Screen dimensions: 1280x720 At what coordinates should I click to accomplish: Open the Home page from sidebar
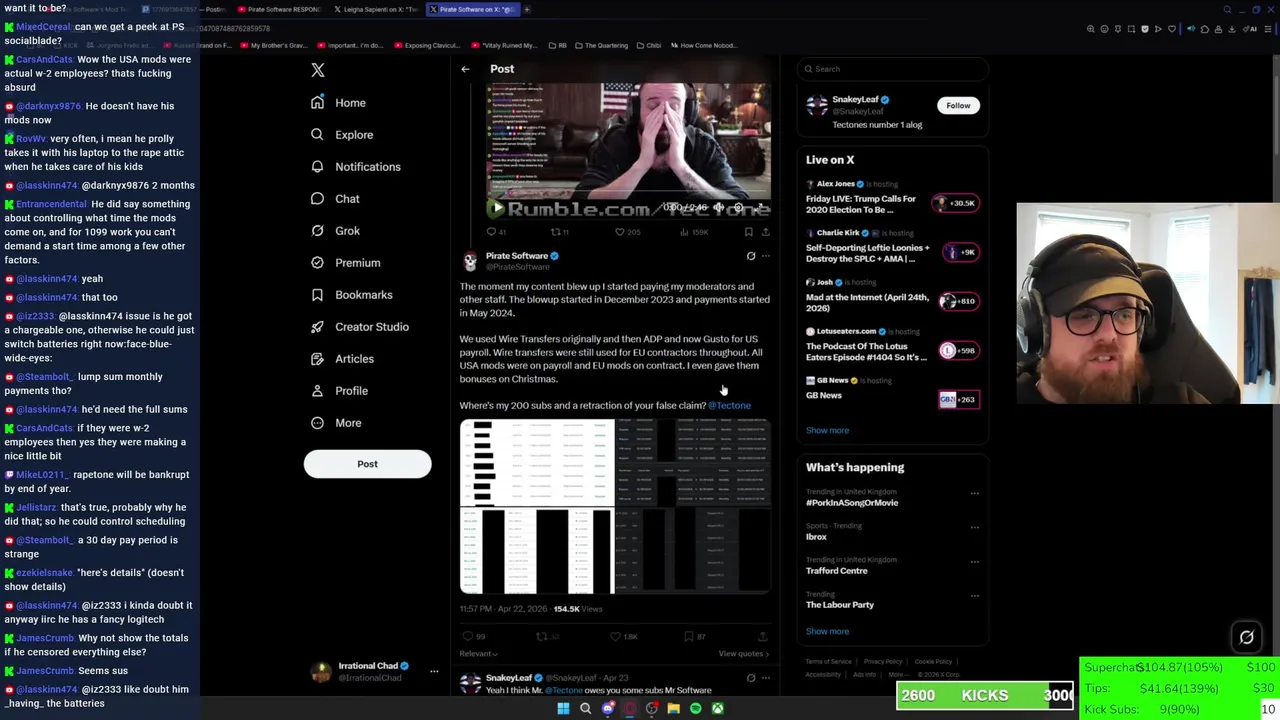(338, 103)
